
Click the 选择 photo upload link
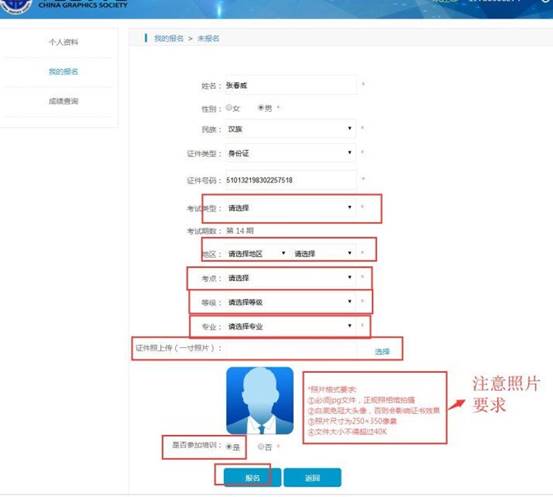(x=382, y=351)
